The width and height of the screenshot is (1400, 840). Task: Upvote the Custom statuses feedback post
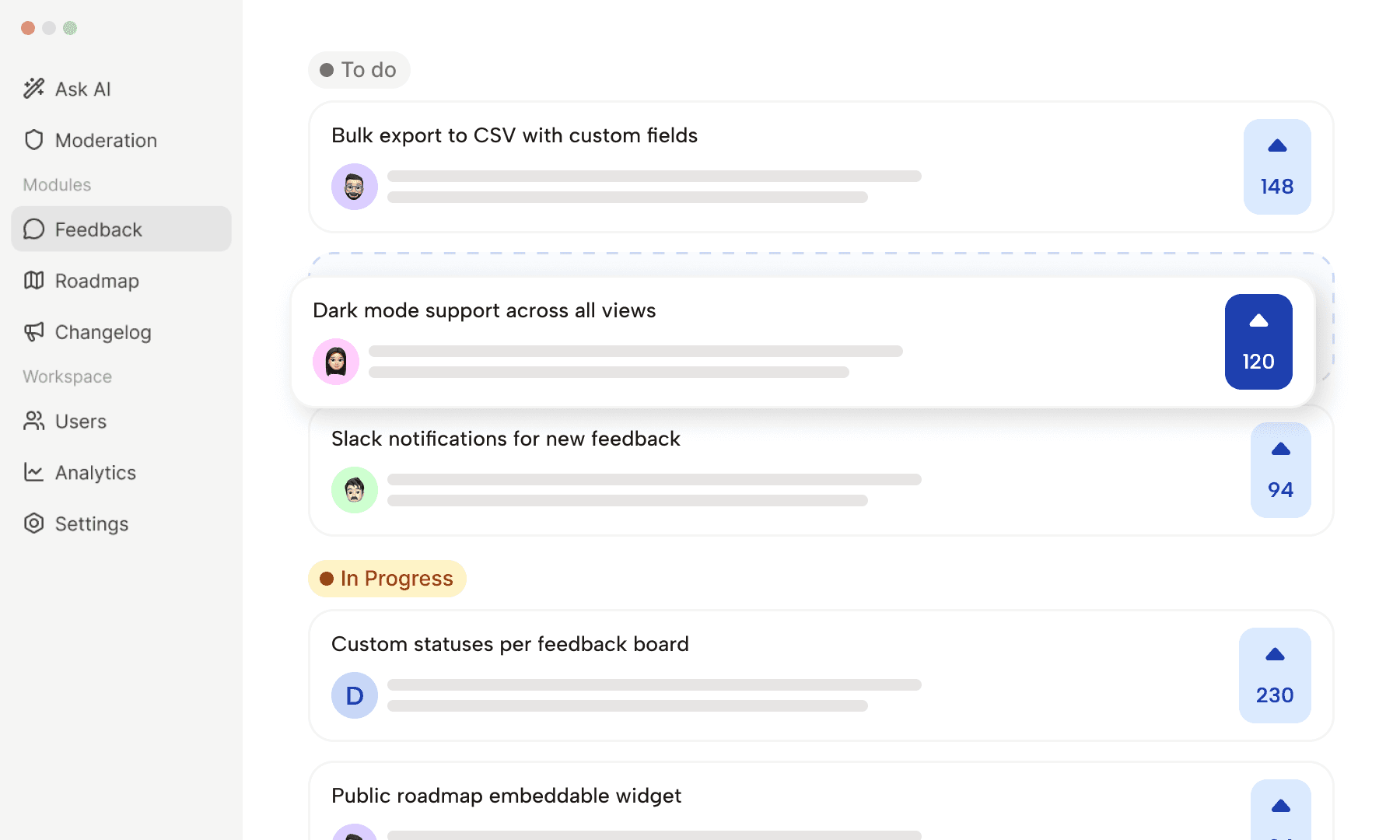1274,674
